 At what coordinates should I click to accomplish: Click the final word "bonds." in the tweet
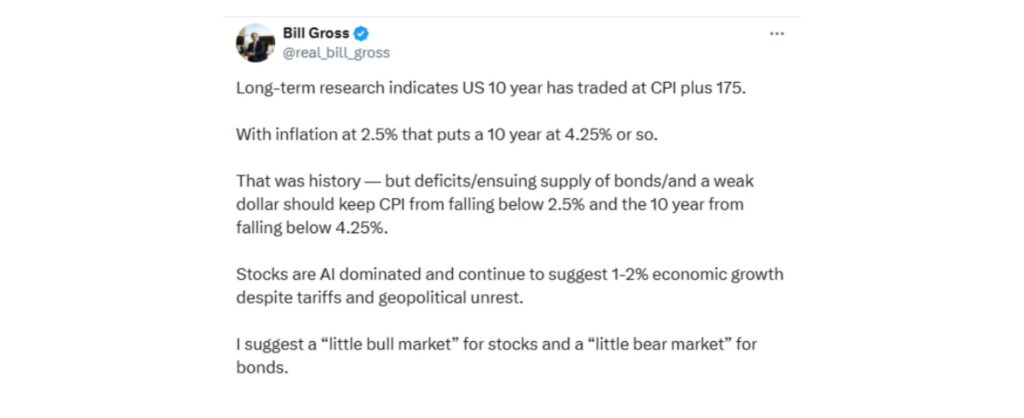(x=259, y=367)
